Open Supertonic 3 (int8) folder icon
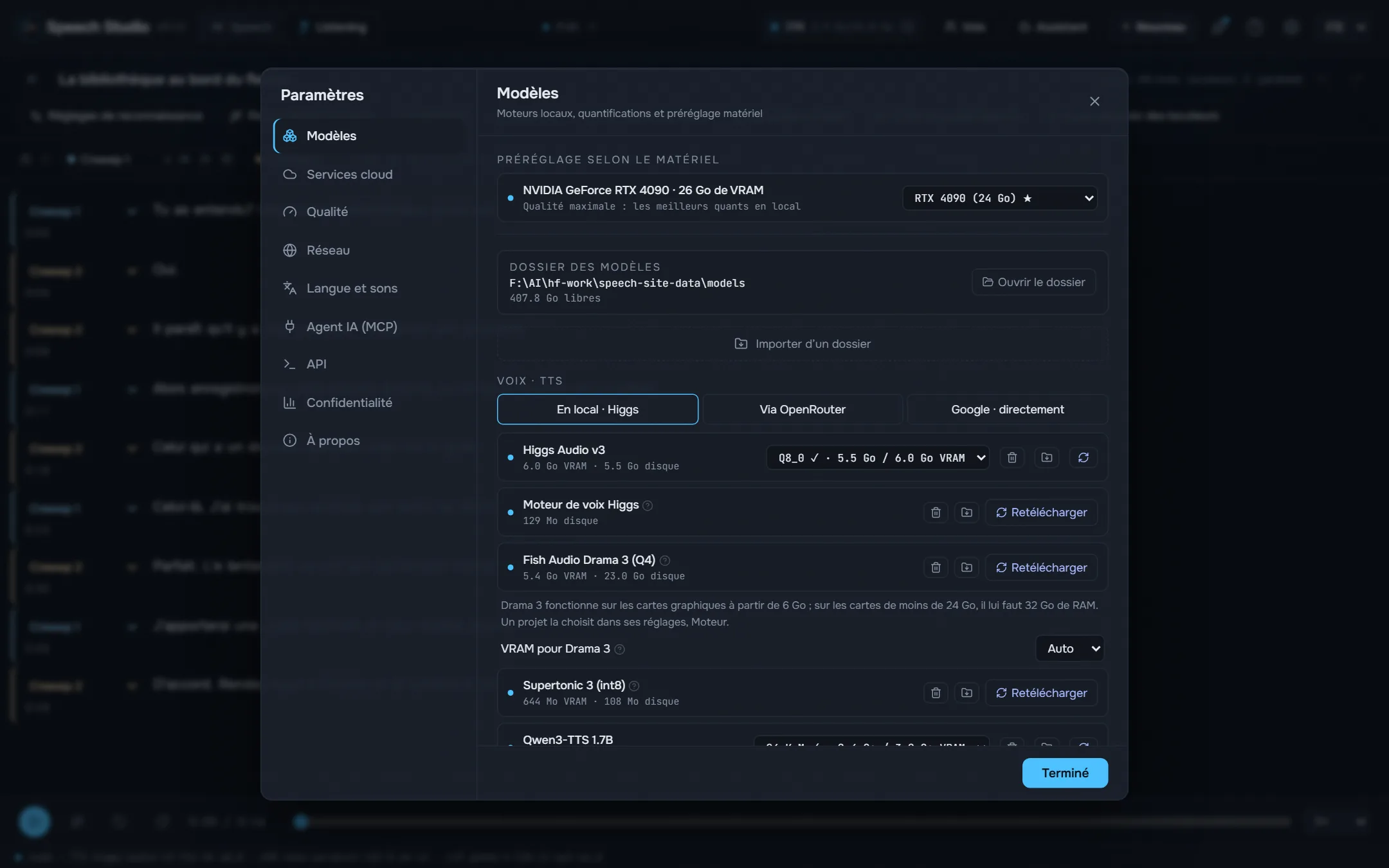The width and height of the screenshot is (1389, 868). [x=967, y=693]
